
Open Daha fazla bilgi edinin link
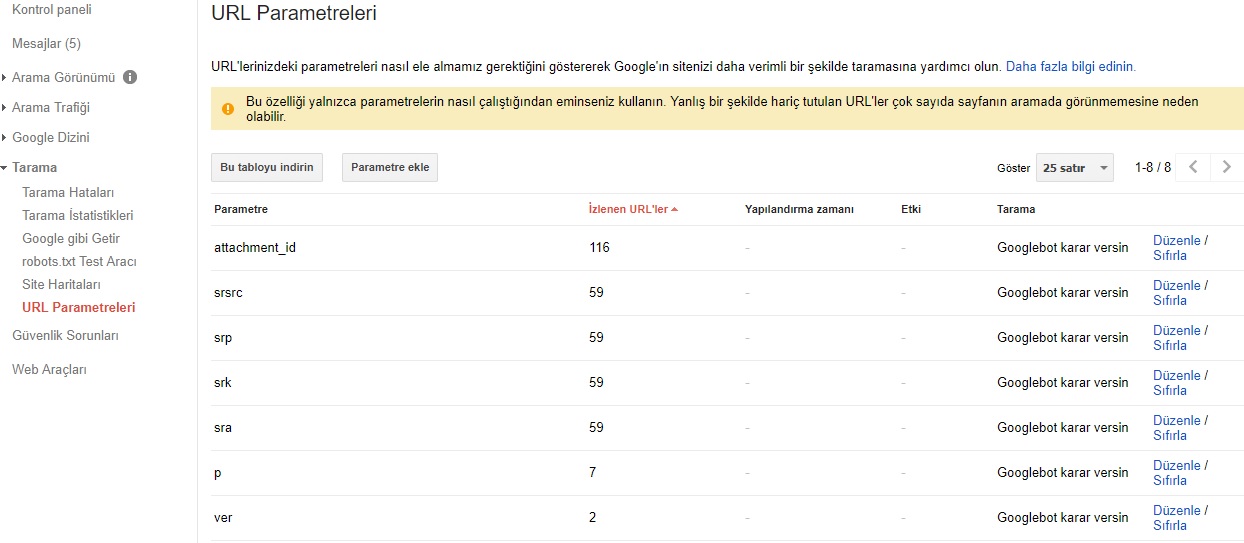click(x=1070, y=66)
